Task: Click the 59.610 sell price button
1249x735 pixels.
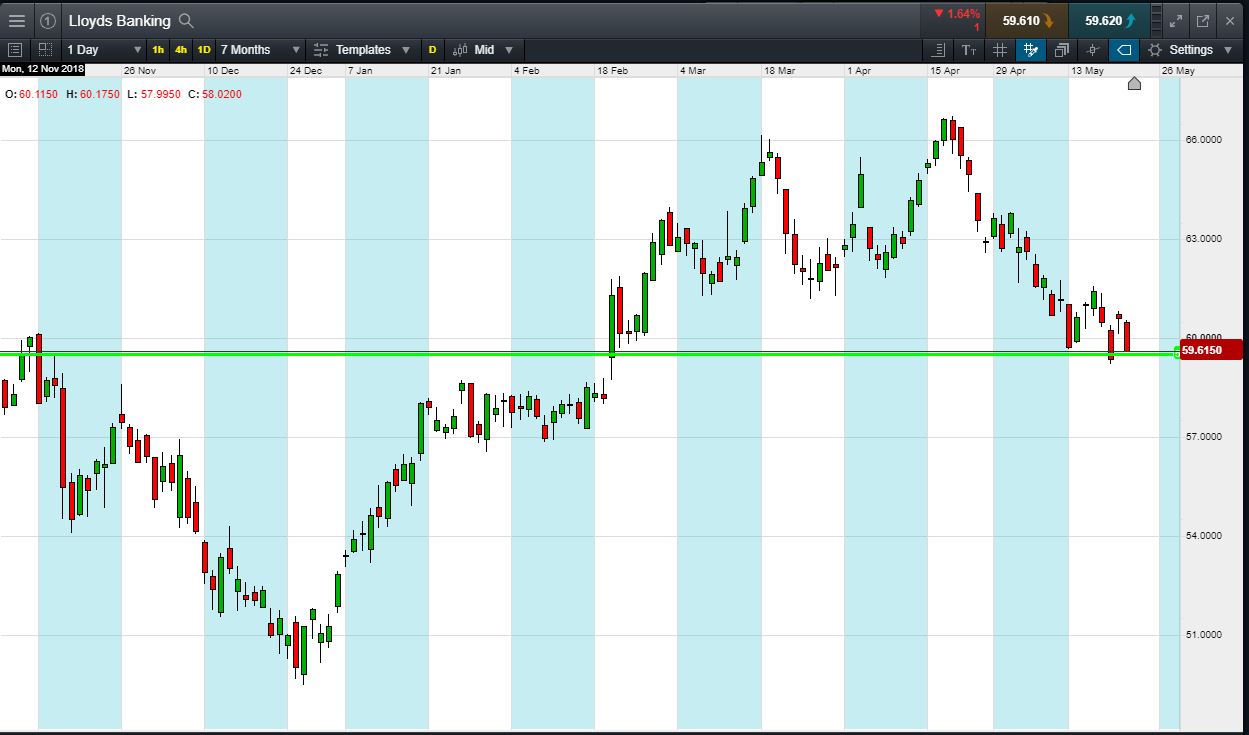Action: [1025, 20]
